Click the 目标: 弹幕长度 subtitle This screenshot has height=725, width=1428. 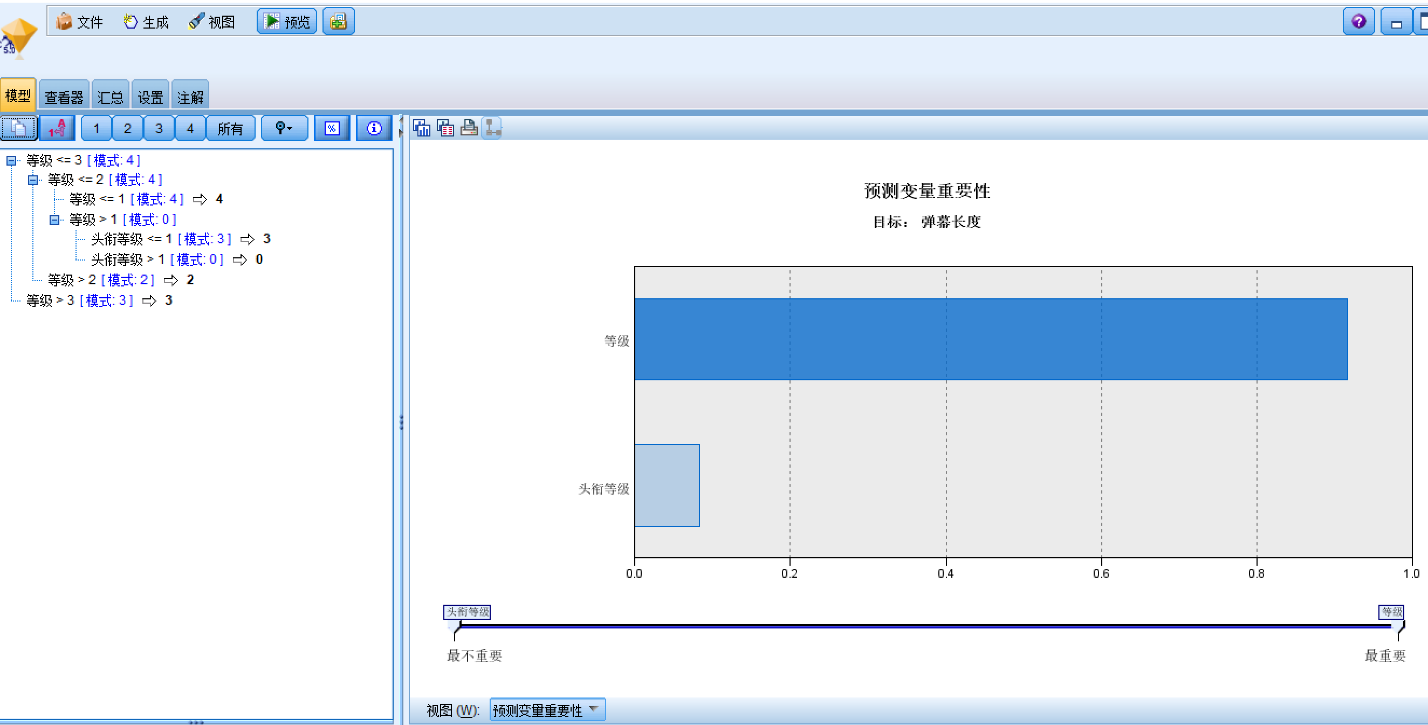927,222
